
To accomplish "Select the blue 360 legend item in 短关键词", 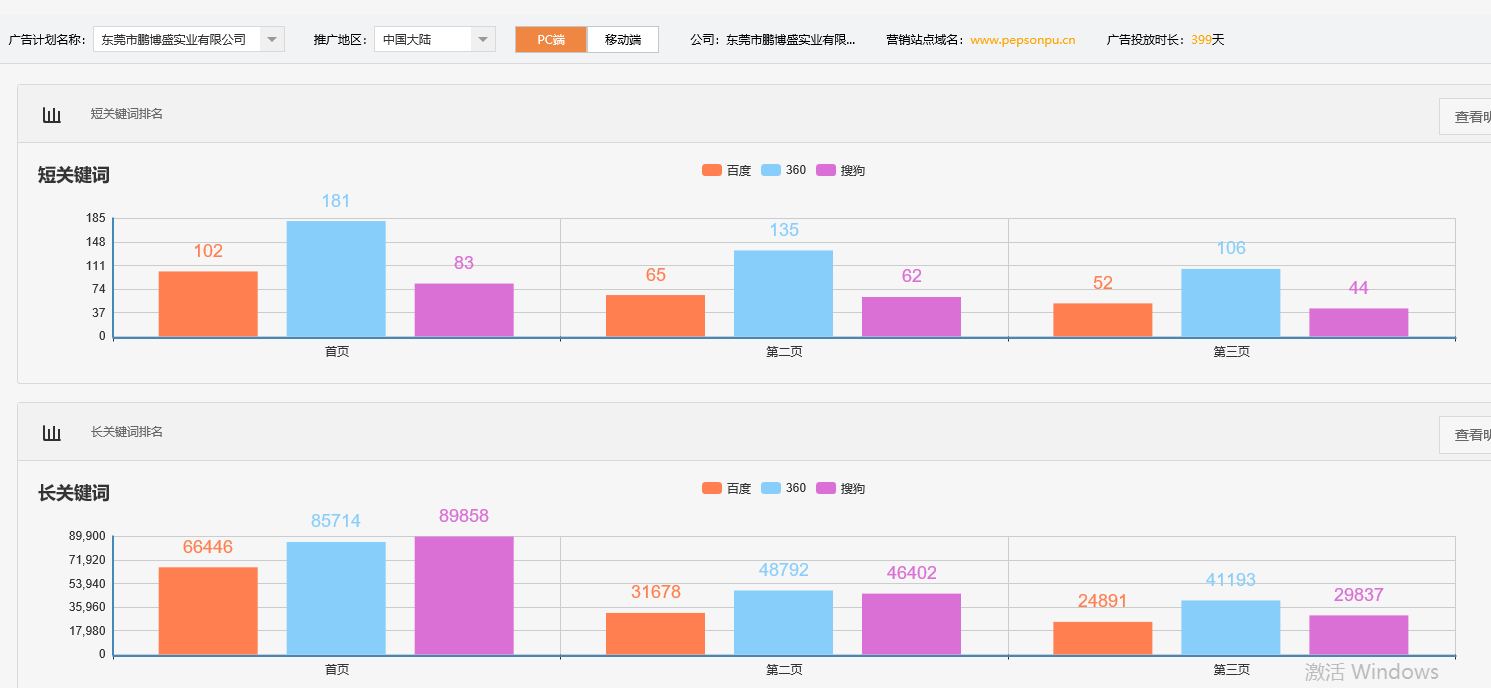I will coord(786,170).
